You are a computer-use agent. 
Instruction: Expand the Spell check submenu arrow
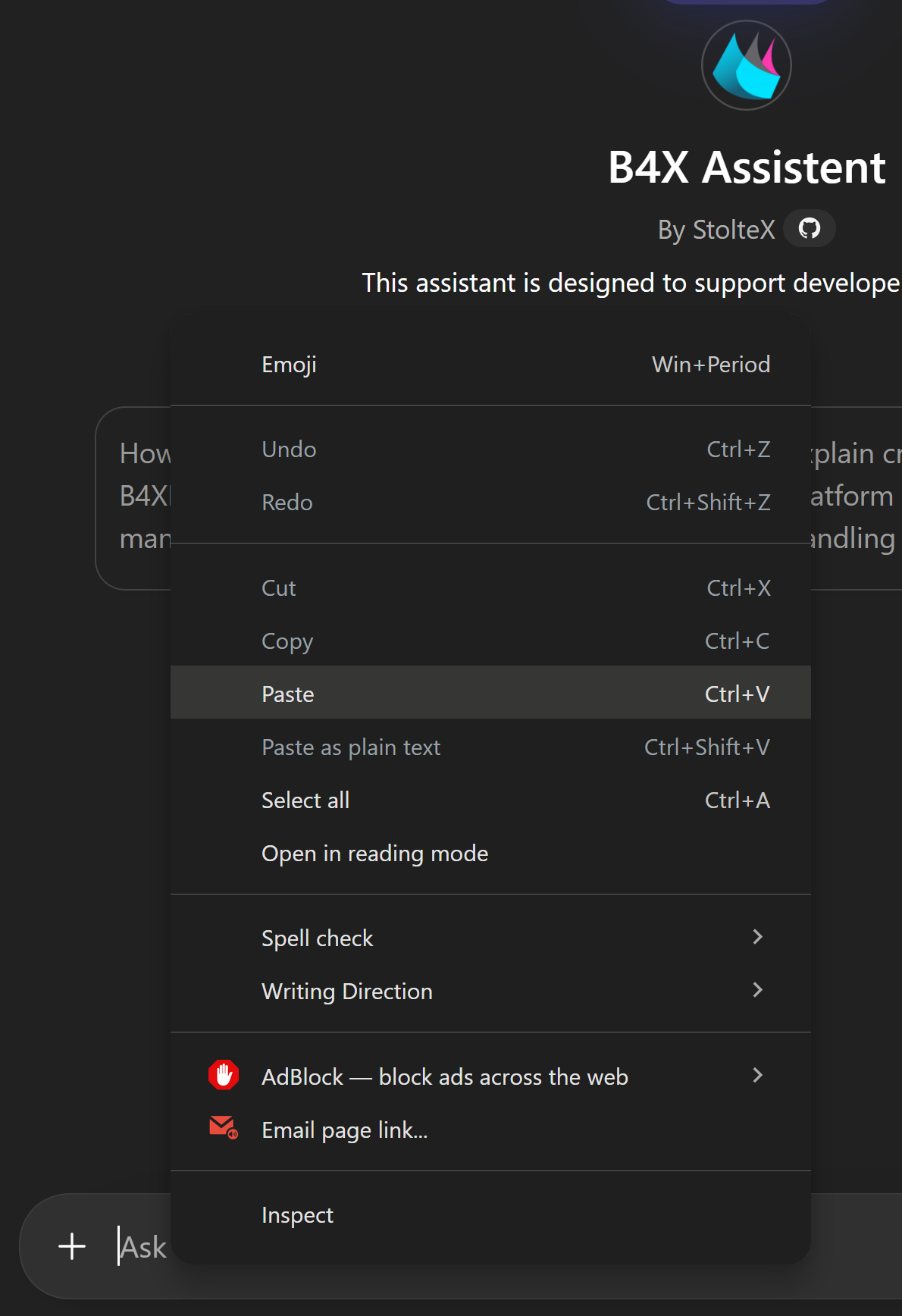[x=757, y=937]
